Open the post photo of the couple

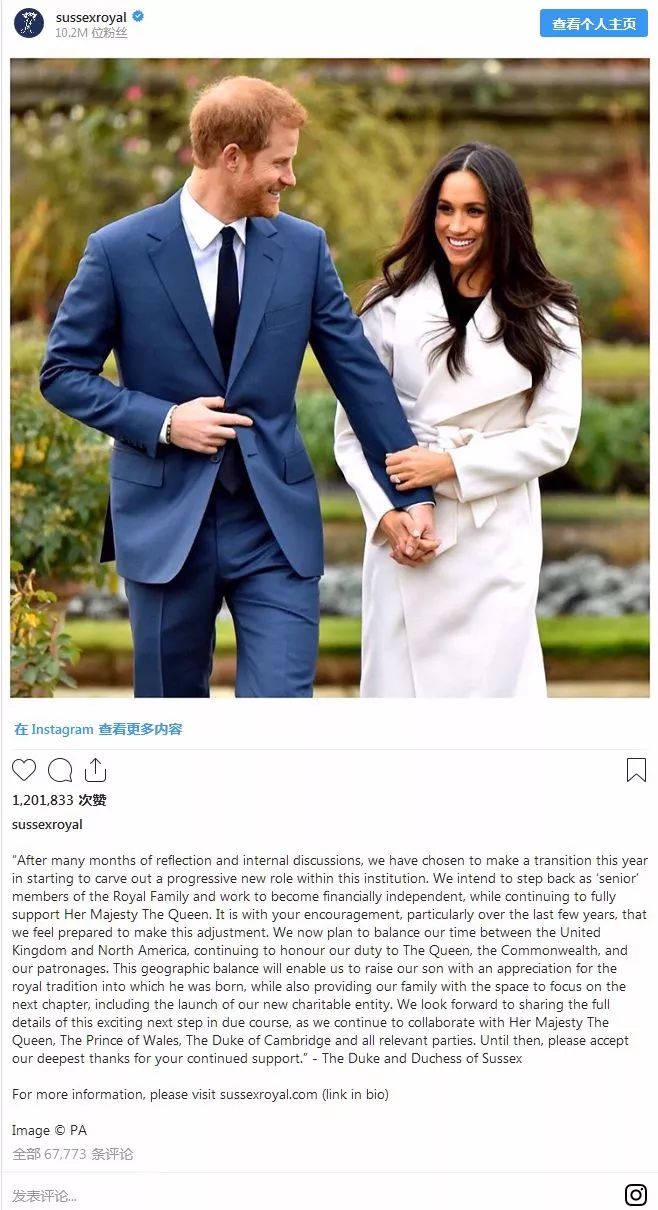tap(330, 378)
